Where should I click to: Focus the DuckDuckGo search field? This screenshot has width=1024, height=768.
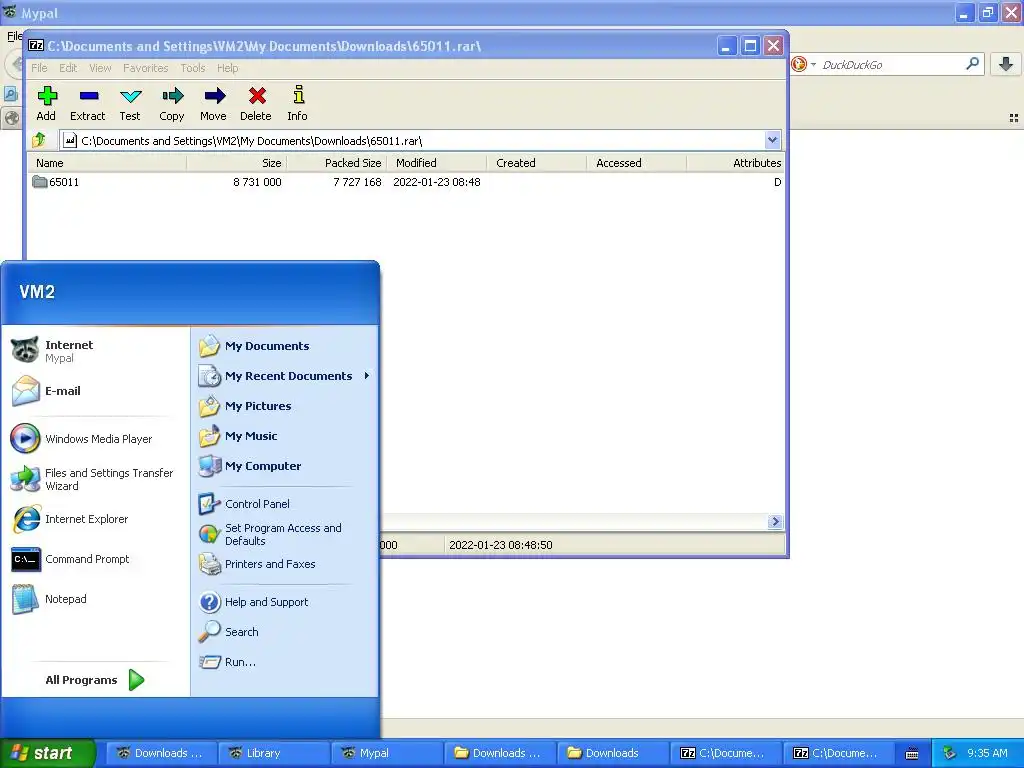891,64
